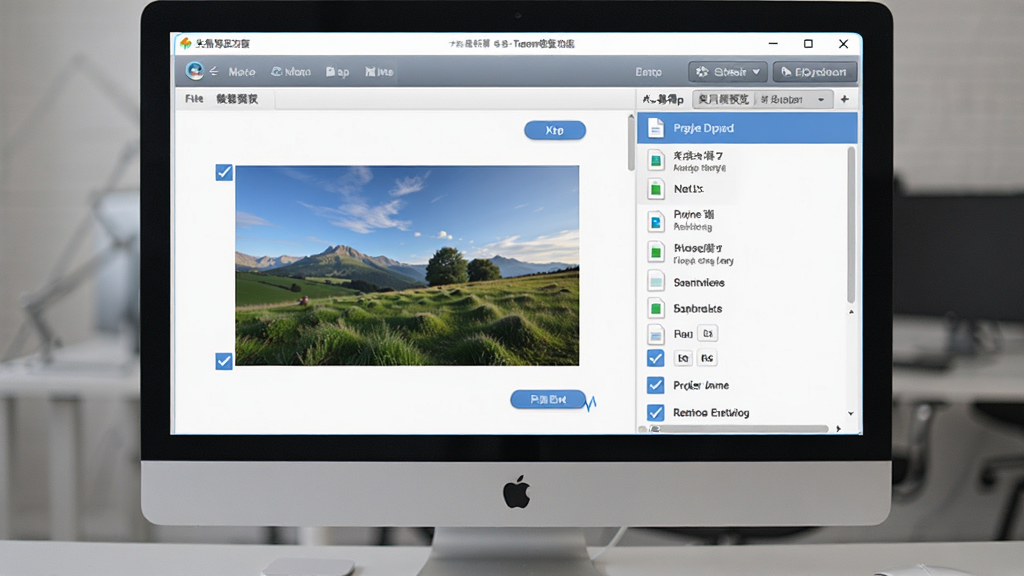
Task: Click the blue 'Xto' button above the photo
Action: point(554,131)
